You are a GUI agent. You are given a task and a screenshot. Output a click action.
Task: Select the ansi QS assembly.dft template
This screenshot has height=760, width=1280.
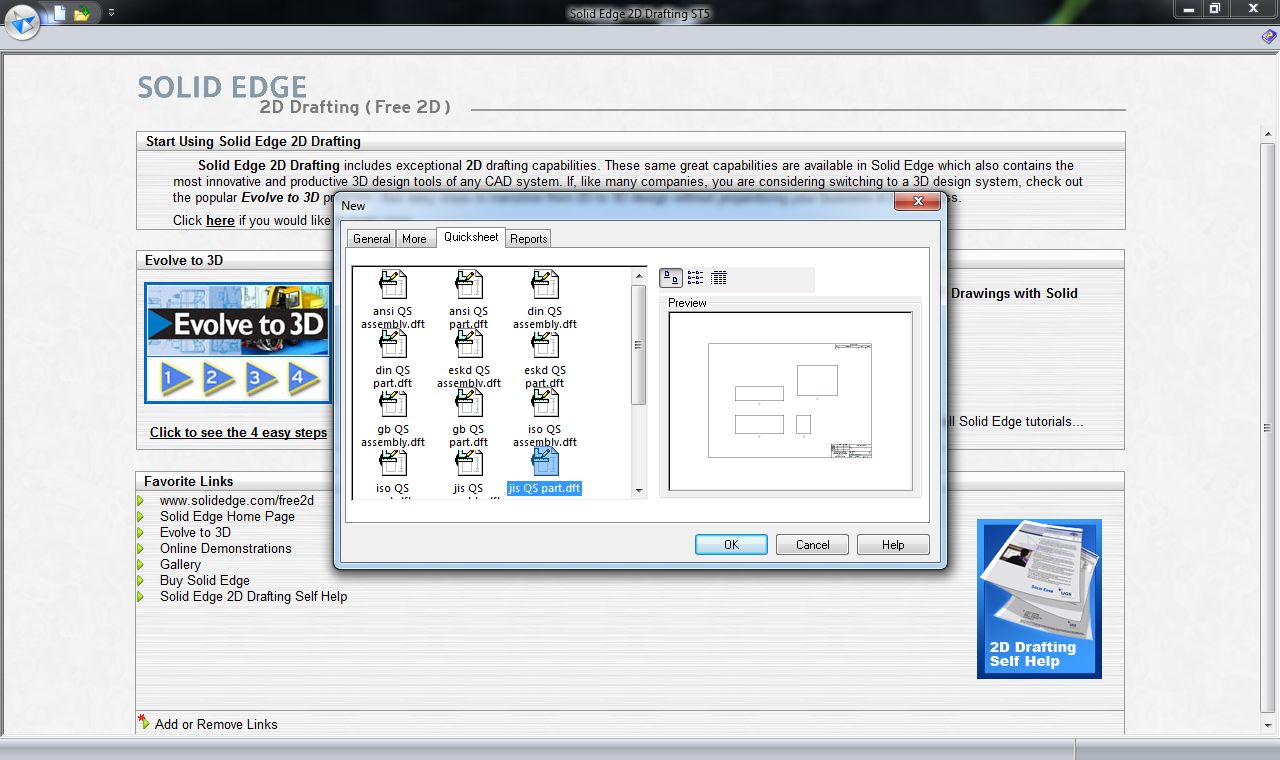pos(392,299)
